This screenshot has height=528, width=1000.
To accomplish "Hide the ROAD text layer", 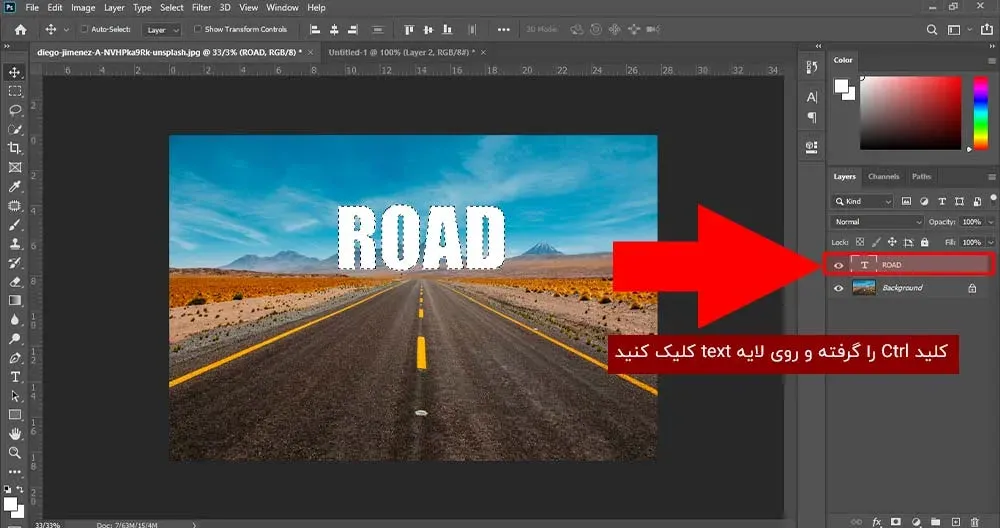I will coord(839,265).
